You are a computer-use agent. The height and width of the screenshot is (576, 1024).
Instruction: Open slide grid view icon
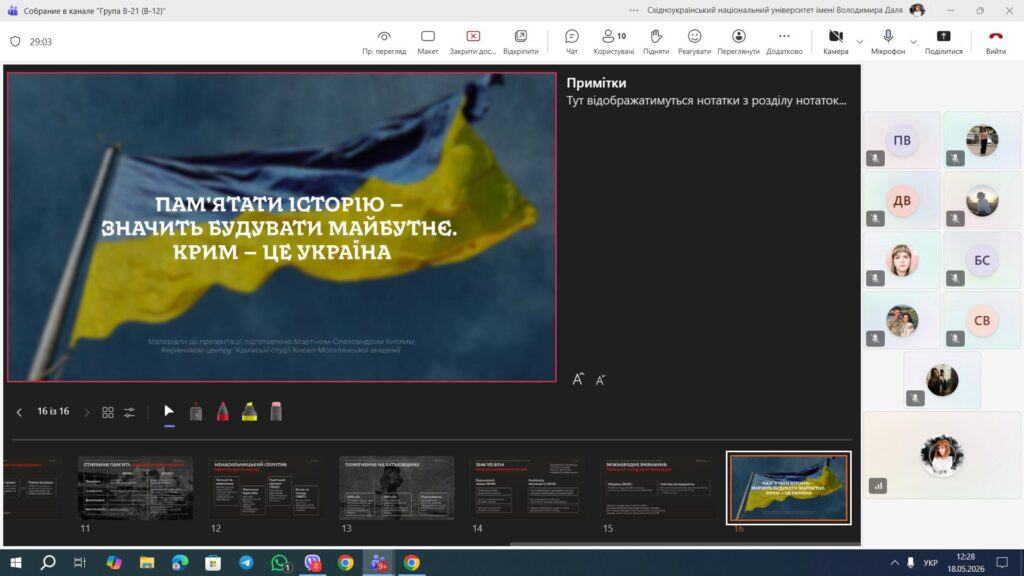[x=108, y=412]
